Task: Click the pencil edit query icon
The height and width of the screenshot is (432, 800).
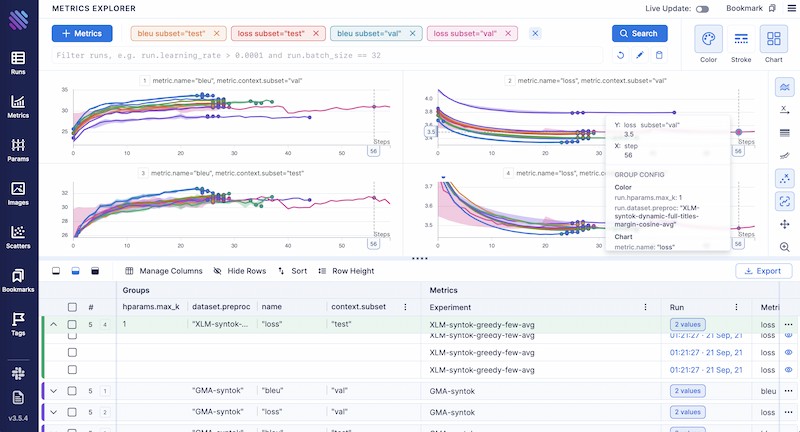Action: 640,56
